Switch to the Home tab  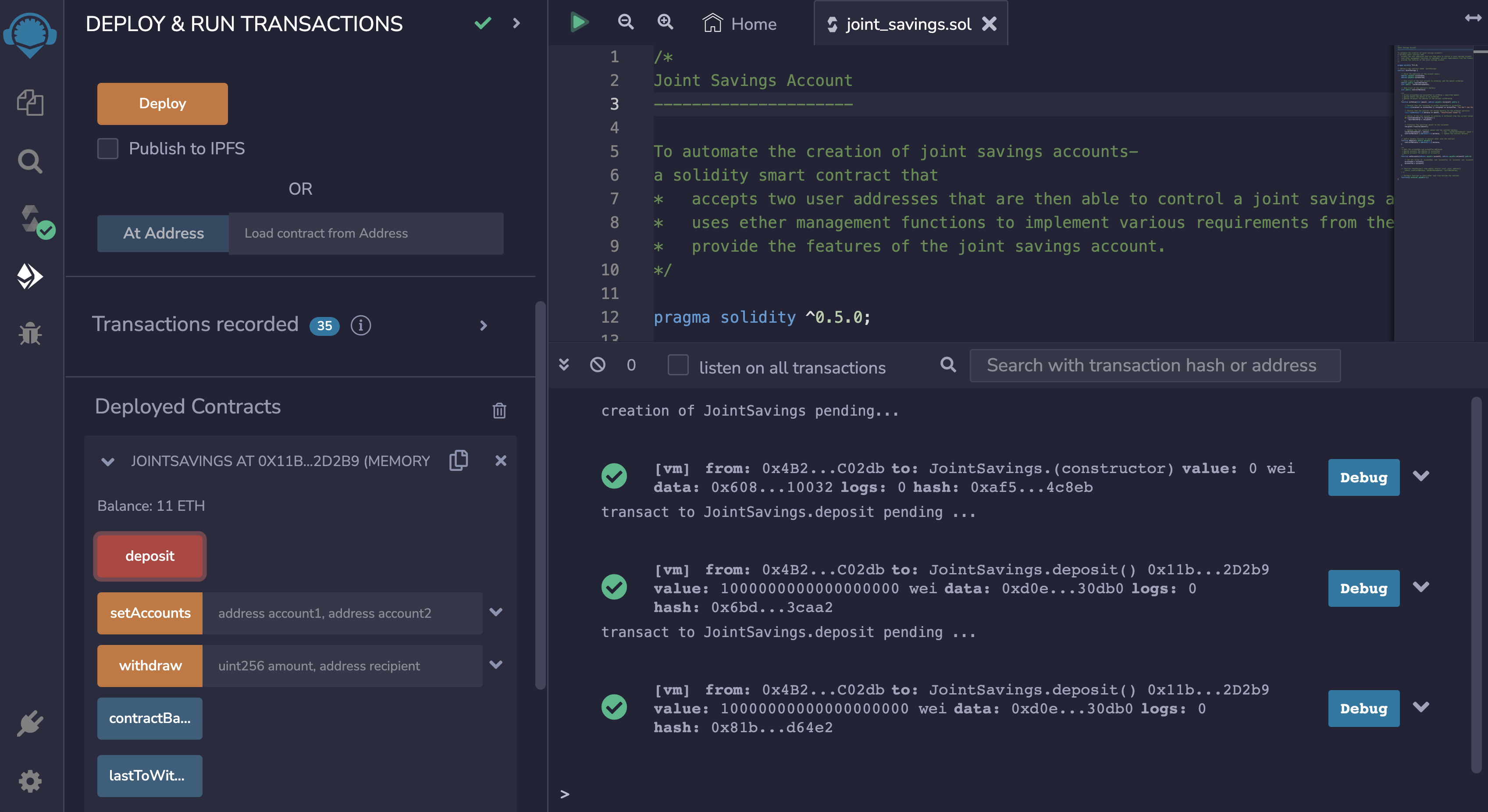point(740,24)
